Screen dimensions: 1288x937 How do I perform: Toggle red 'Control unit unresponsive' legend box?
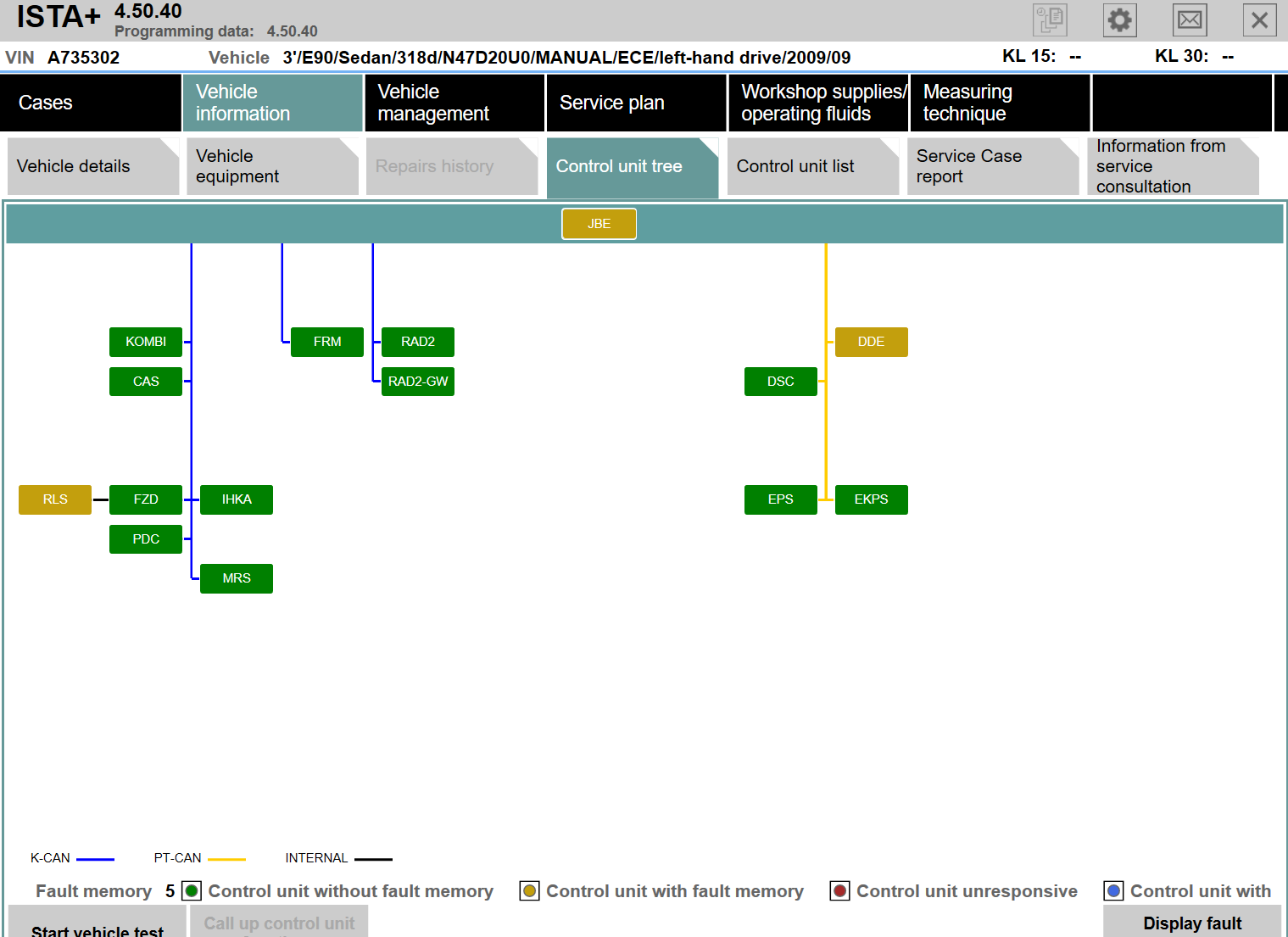pos(839,891)
